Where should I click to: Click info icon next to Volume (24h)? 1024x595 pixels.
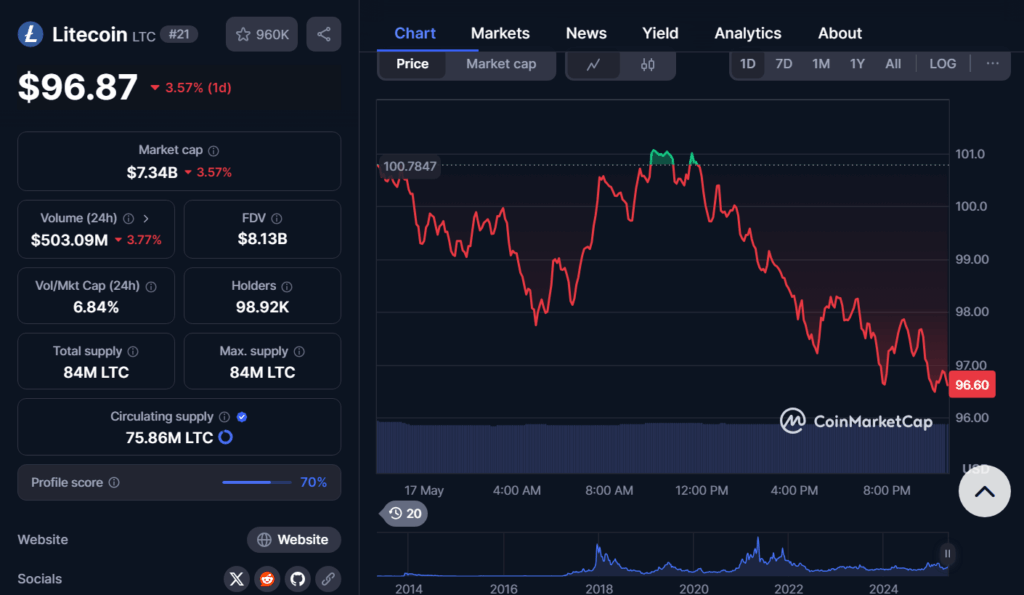point(129,218)
